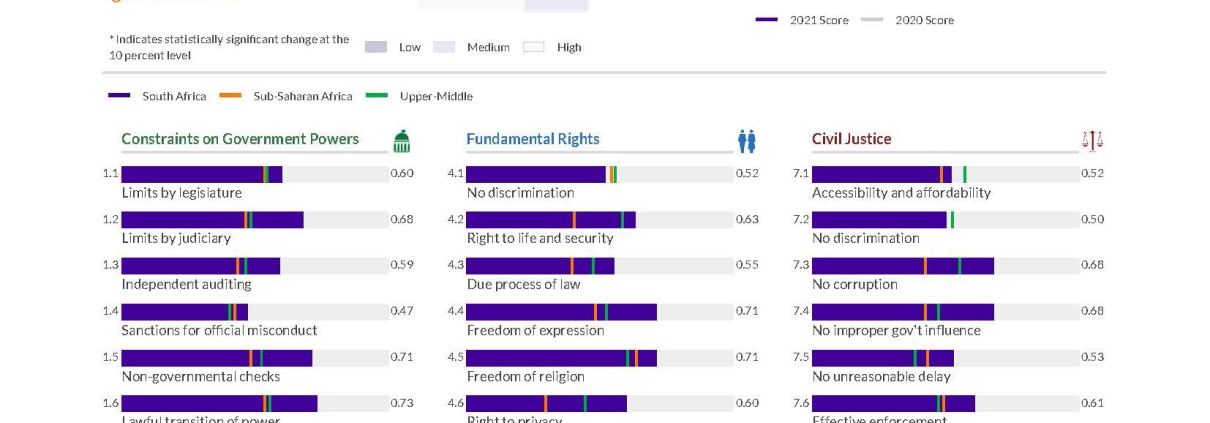
Task: Click the grey 2020 Score legend line
Action: point(872,20)
